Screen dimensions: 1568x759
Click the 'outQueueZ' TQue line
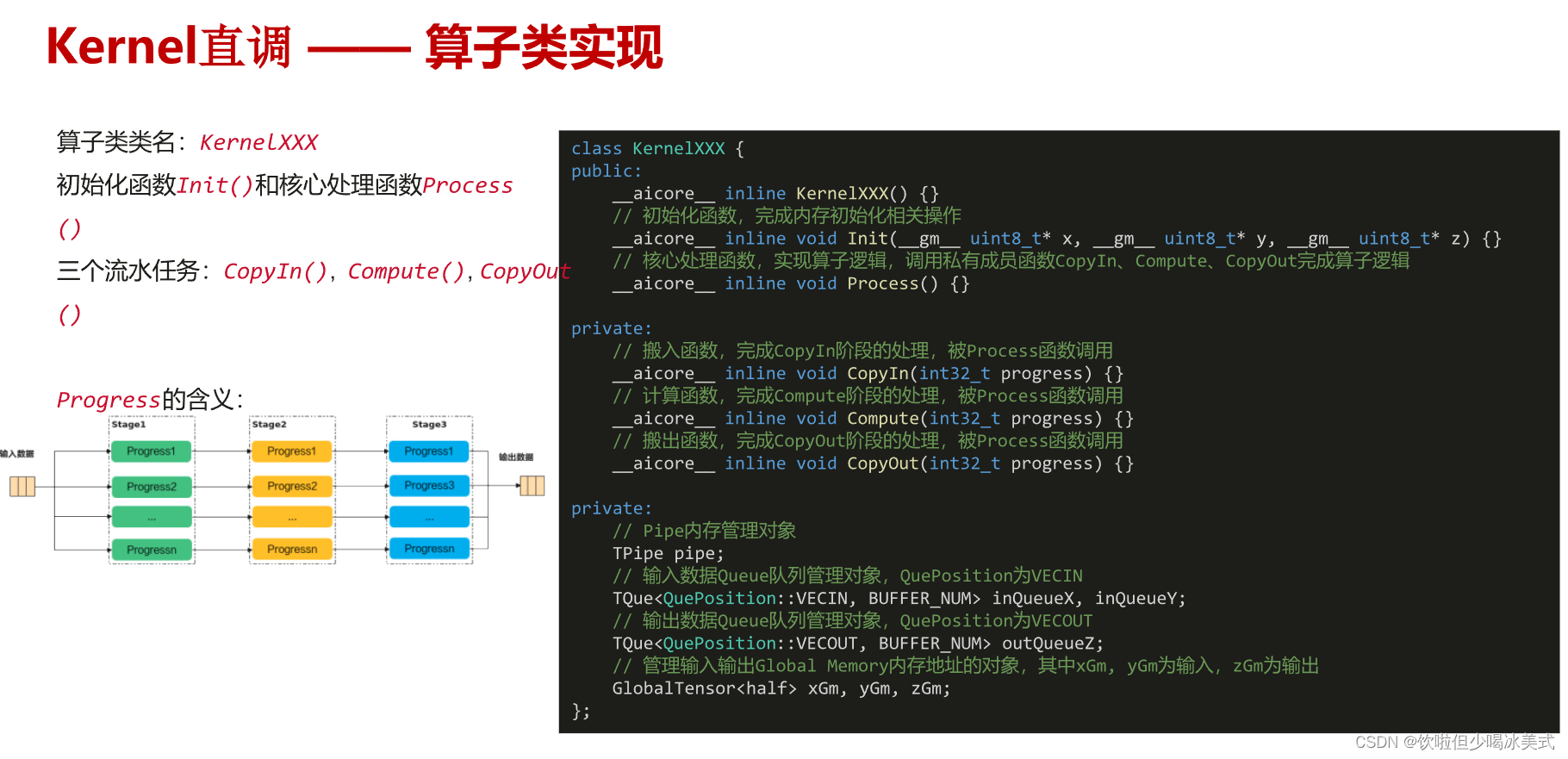click(857, 643)
